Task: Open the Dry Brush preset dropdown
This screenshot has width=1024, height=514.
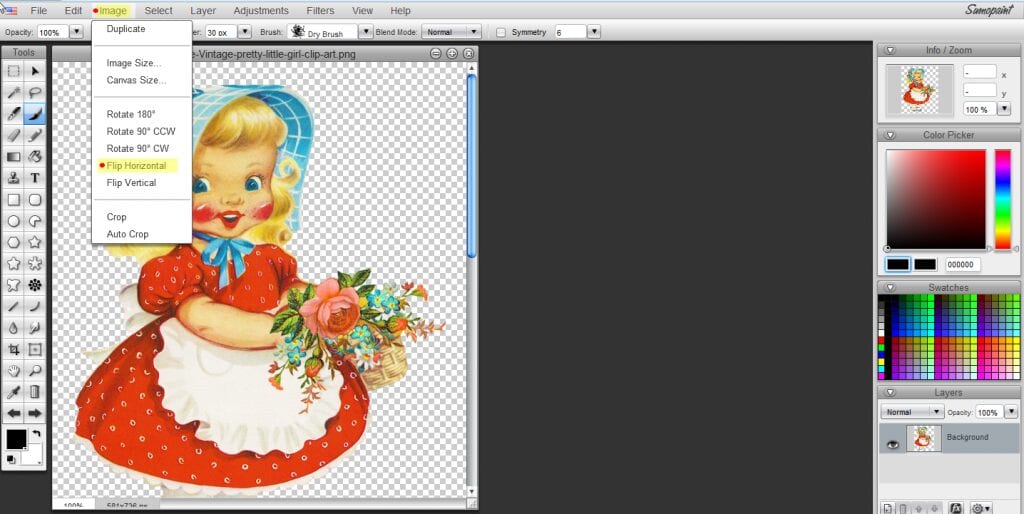Action: [x=366, y=33]
